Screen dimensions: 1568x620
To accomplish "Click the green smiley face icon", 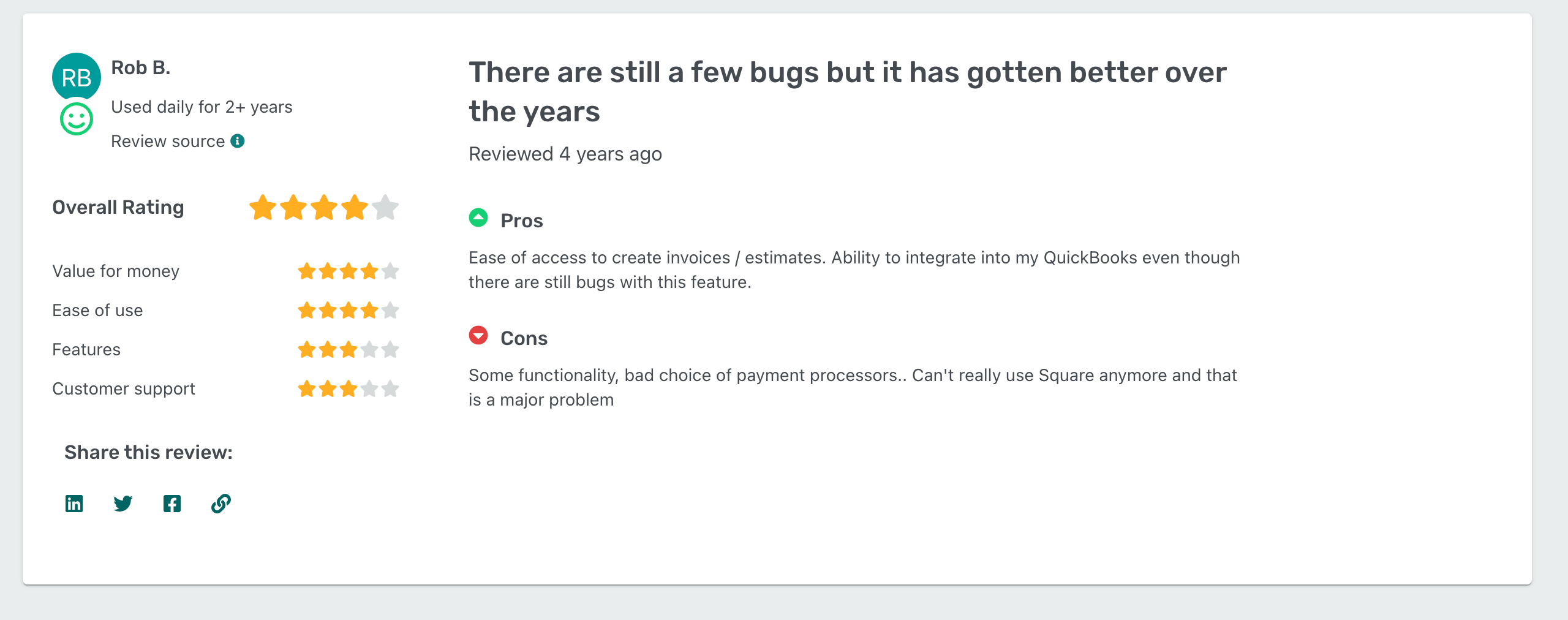I will pos(77,119).
